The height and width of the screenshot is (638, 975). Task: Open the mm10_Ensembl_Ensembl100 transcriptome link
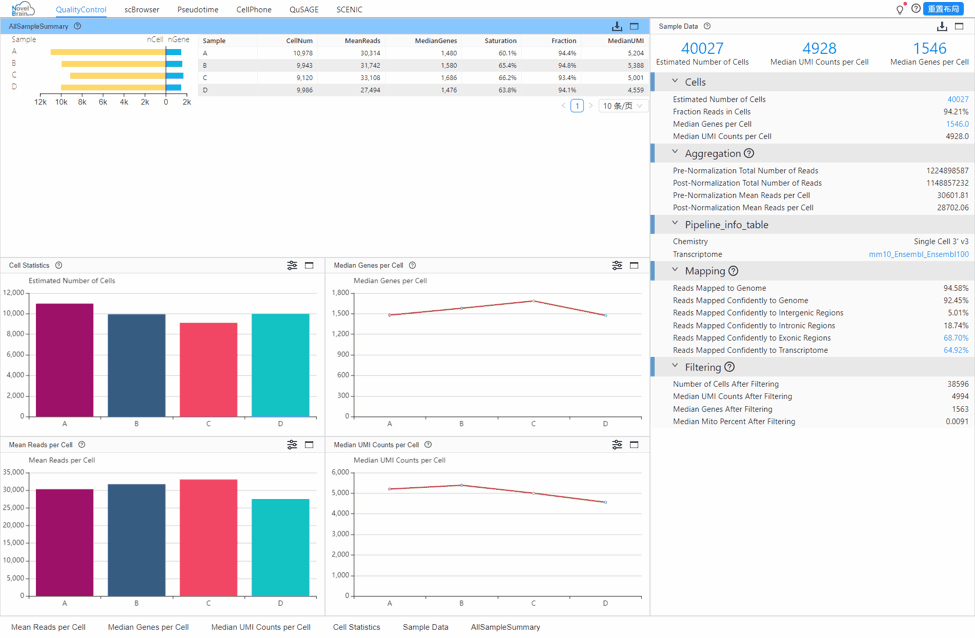coord(918,255)
